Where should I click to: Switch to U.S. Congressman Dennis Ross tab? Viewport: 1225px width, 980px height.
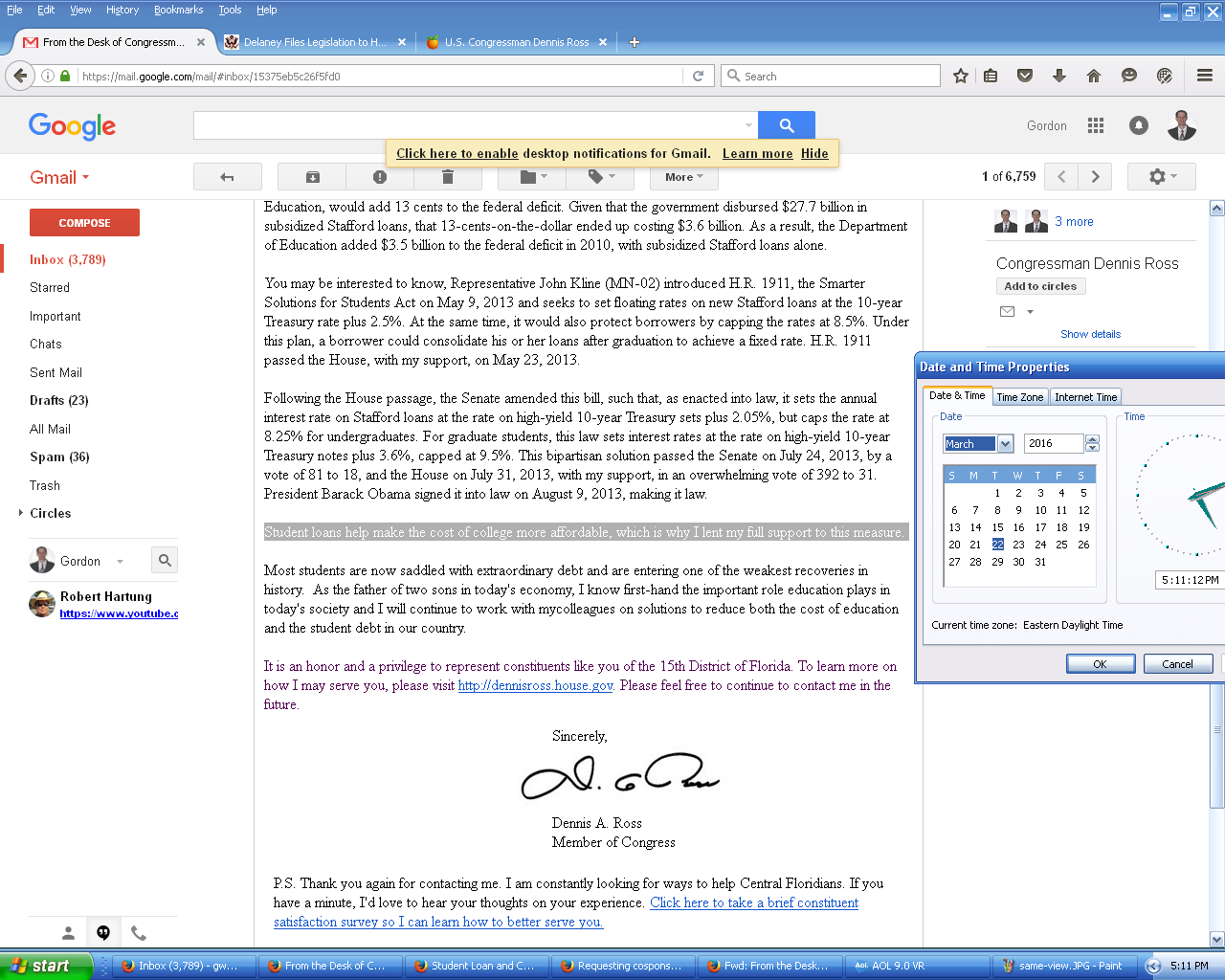coord(517,42)
